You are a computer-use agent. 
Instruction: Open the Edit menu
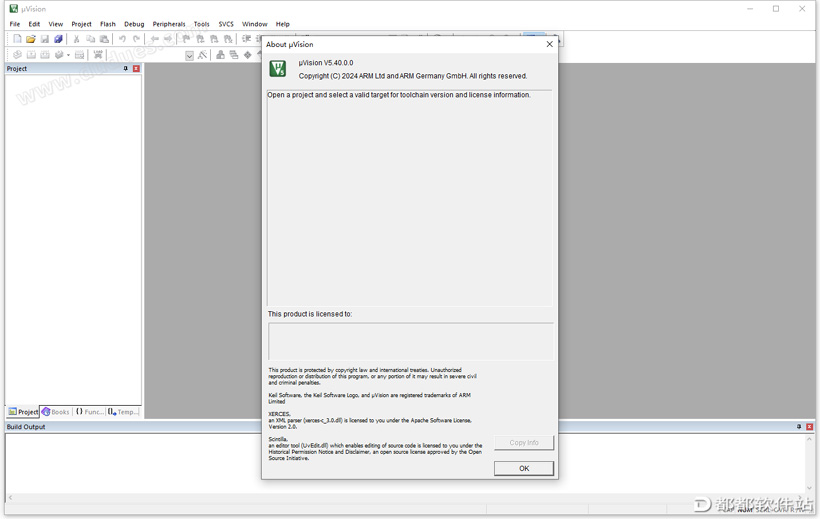click(x=34, y=24)
